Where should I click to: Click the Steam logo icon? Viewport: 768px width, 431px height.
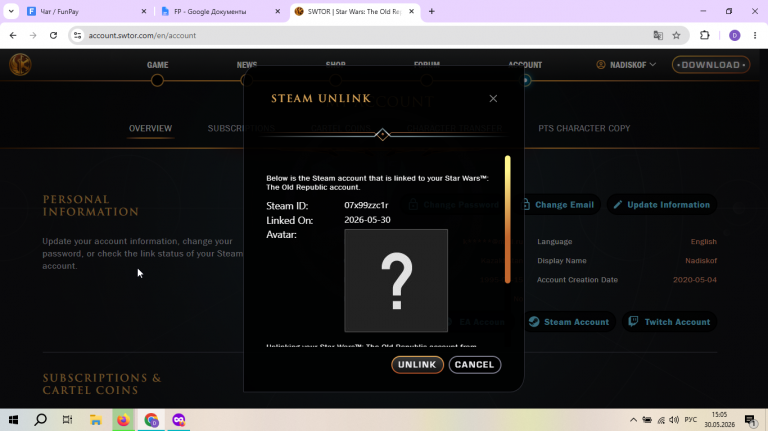(534, 321)
